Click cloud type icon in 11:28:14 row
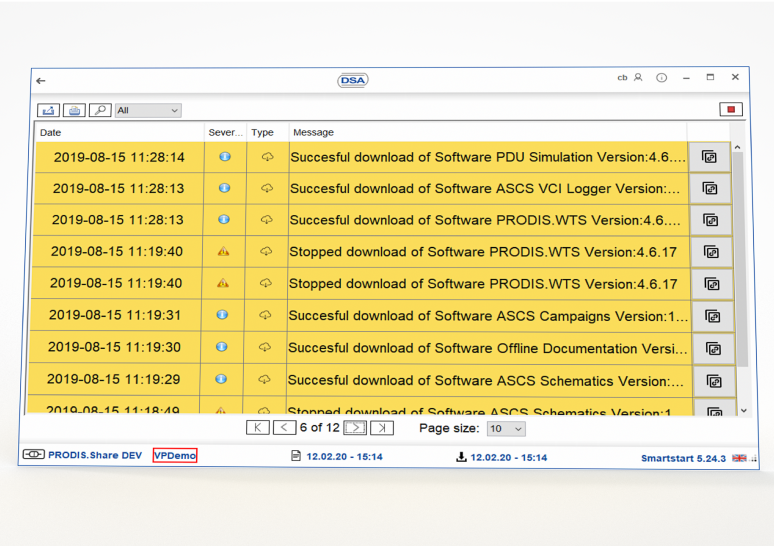This screenshot has height=546, width=774. click(268, 156)
